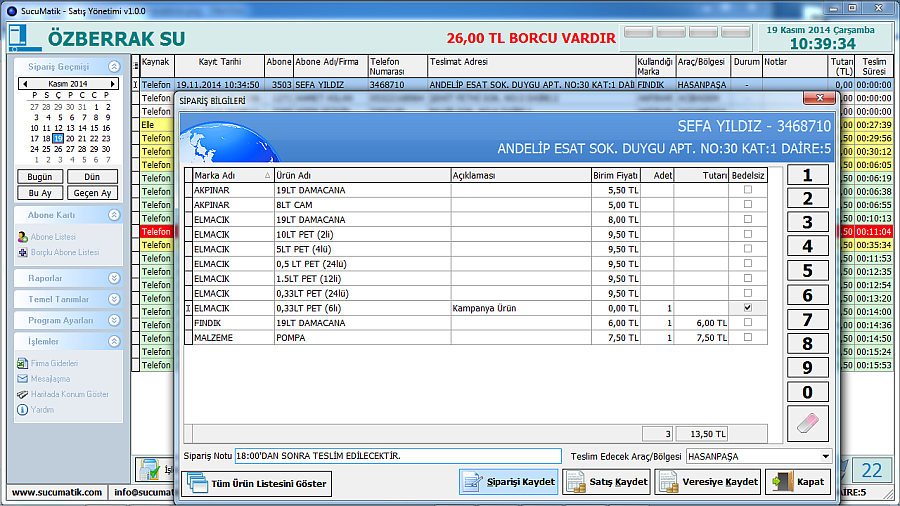Select the FINDIK row brand cell
Screen dimensions: 900x506
233,322
